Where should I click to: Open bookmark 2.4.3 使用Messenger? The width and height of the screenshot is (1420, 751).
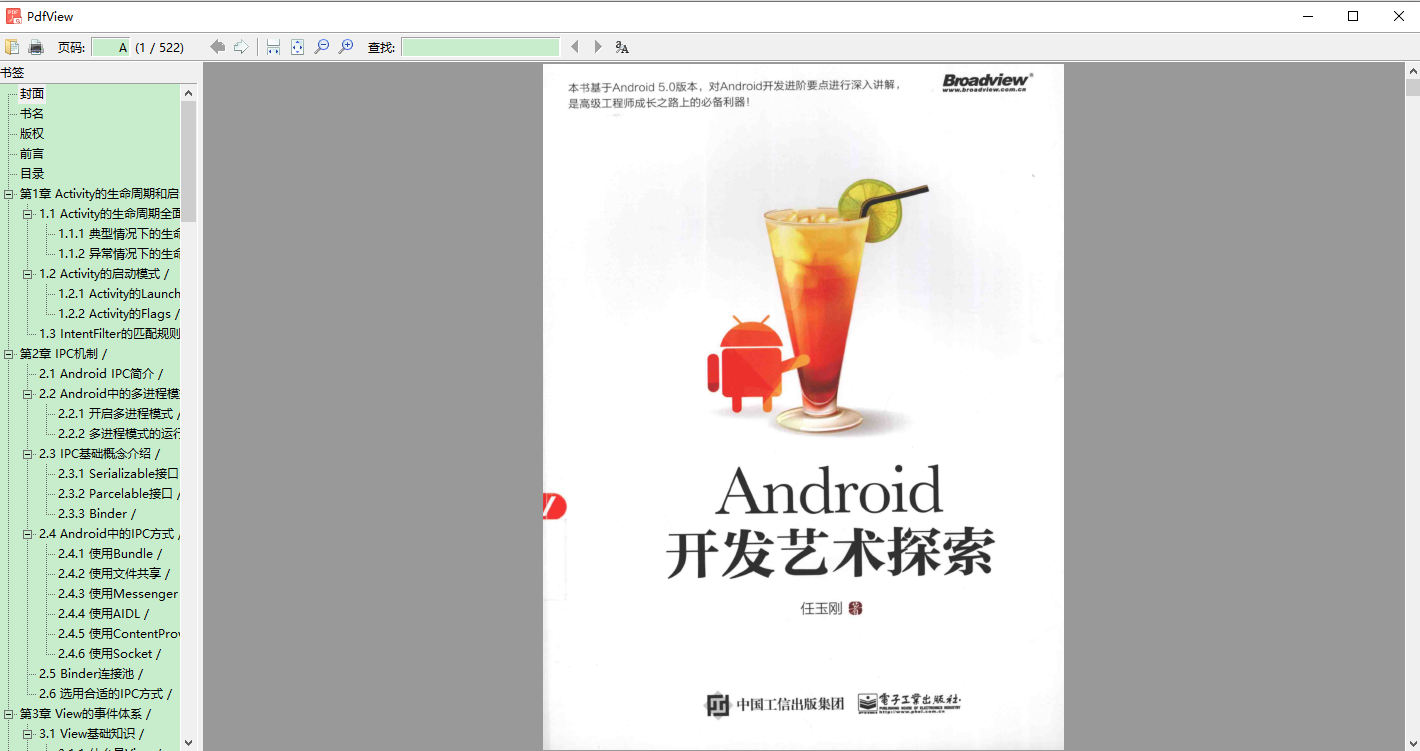coord(119,594)
